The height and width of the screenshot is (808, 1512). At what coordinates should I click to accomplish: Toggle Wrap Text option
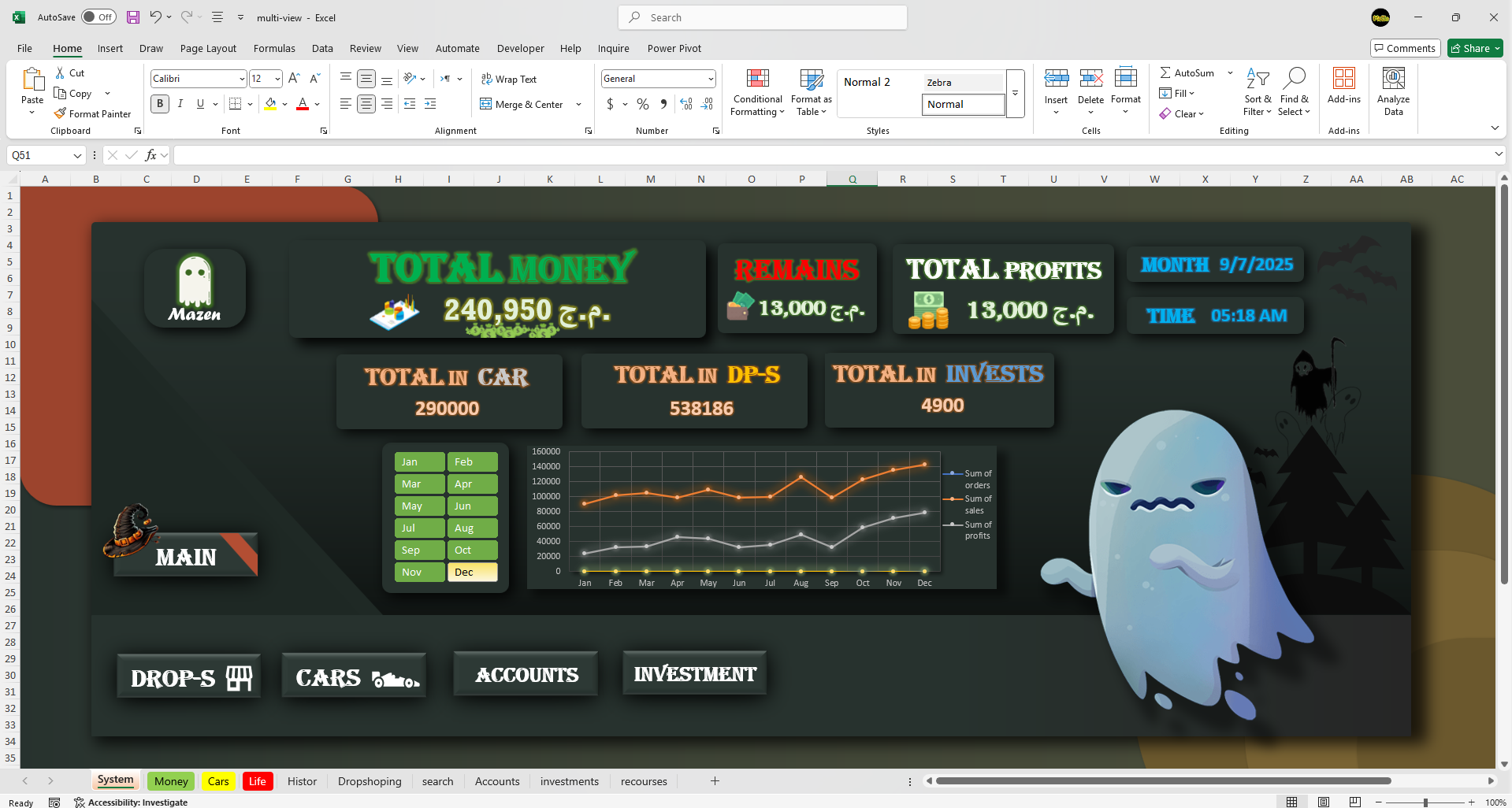(509, 80)
